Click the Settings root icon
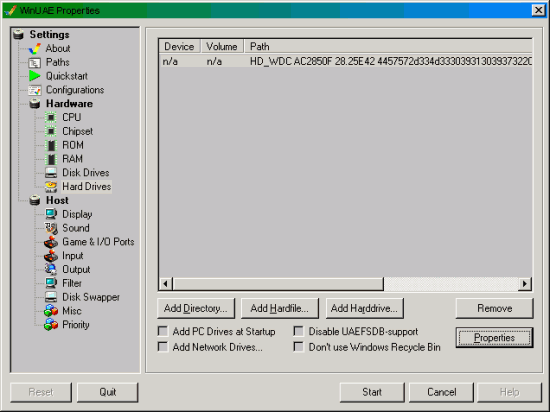Viewport: 550px width, 412px height. click(18, 34)
